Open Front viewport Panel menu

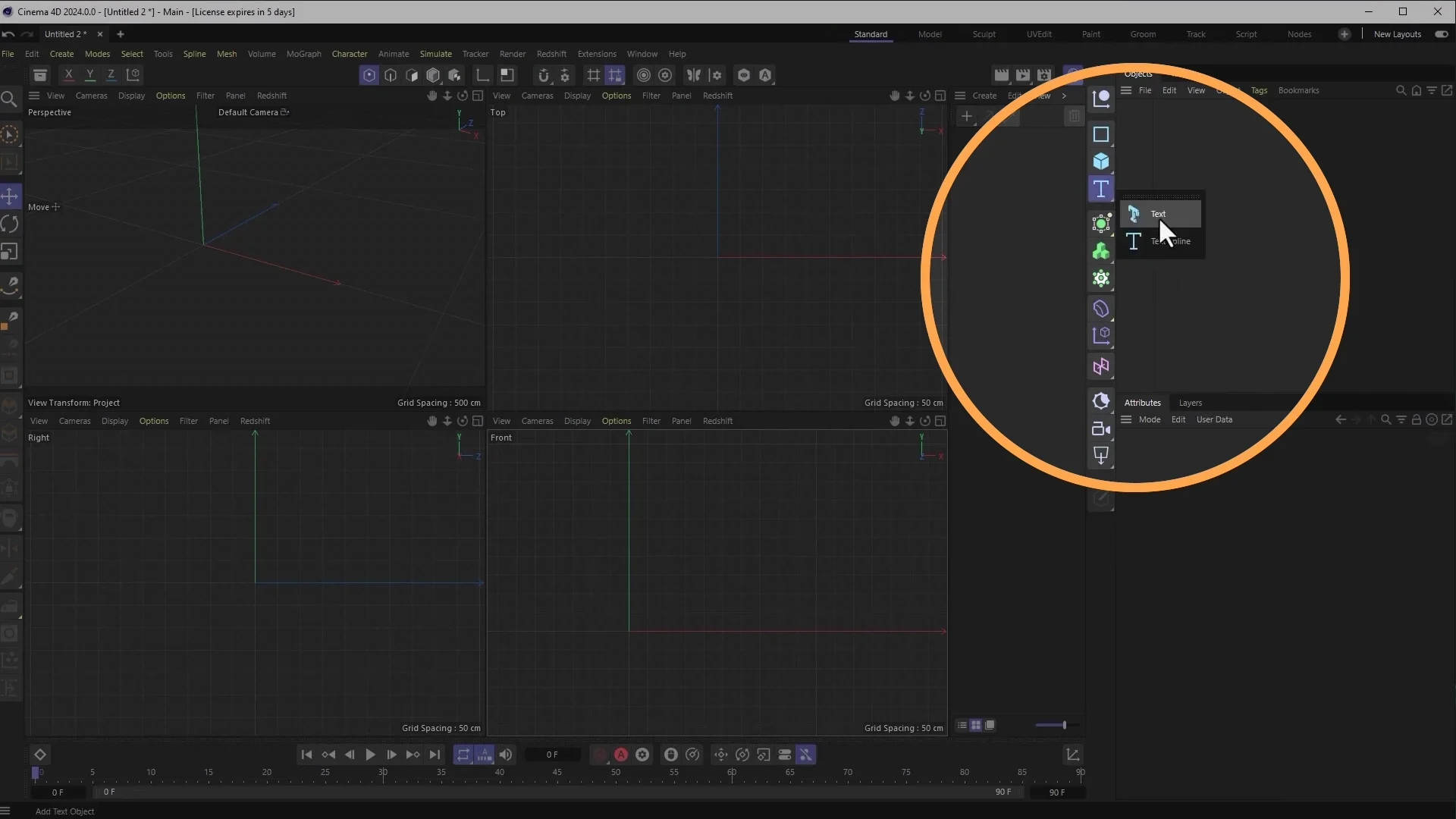tap(681, 421)
